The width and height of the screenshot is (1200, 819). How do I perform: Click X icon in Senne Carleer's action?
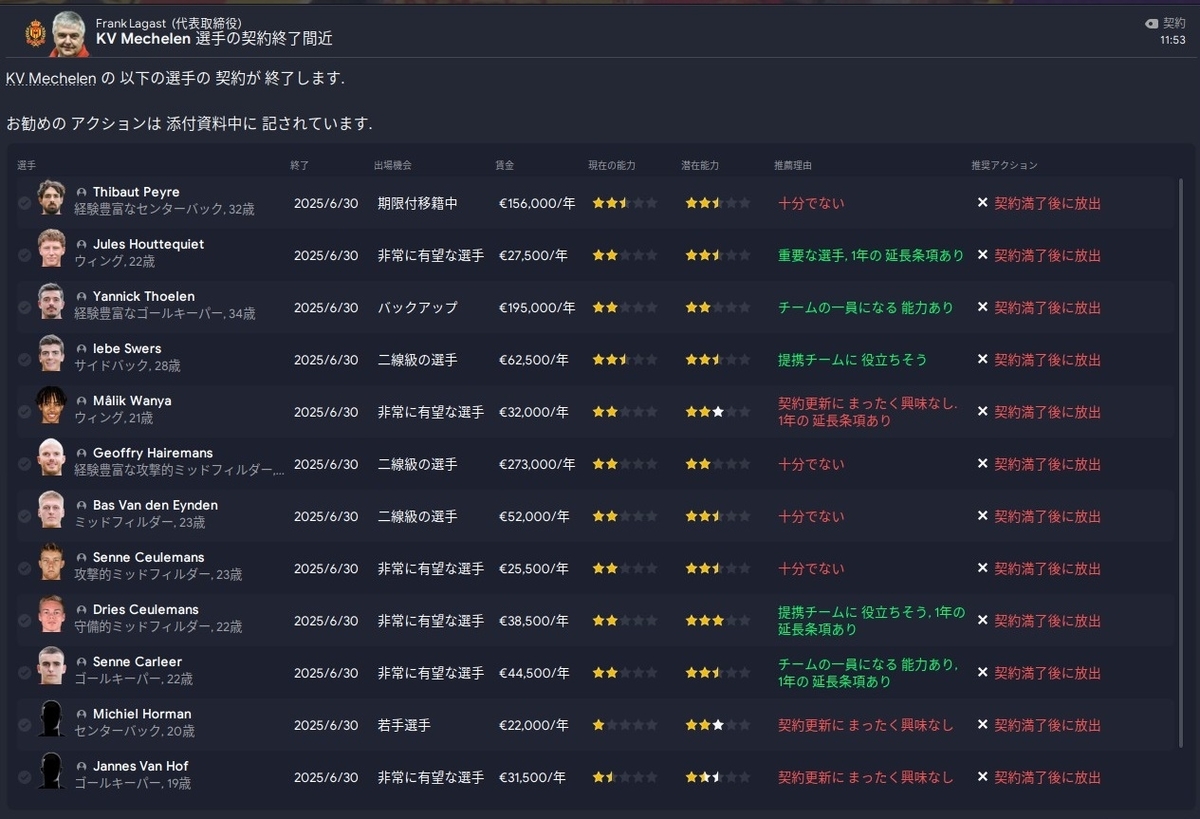[982, 673]
